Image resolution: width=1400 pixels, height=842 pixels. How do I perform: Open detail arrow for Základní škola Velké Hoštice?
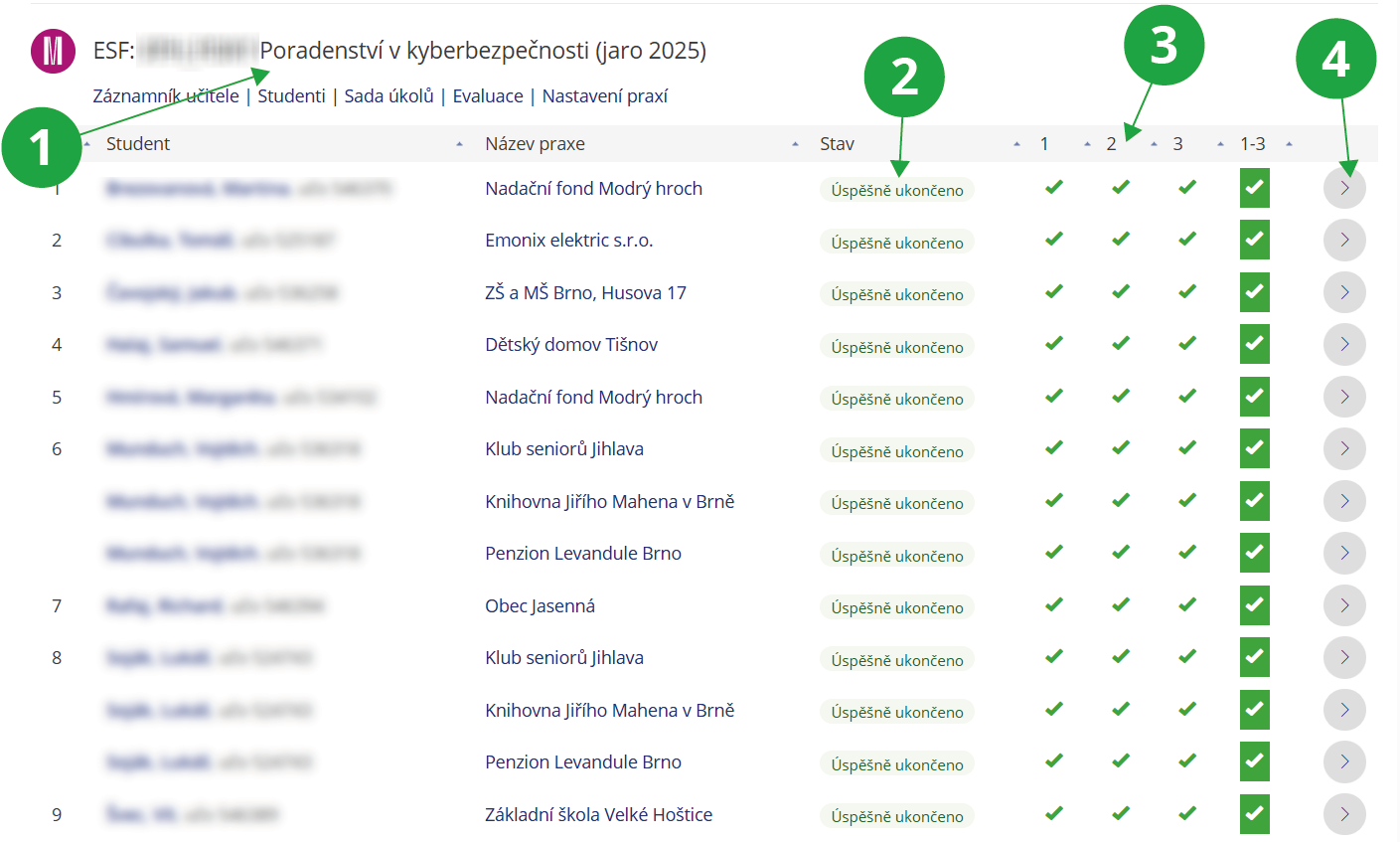point(1344,814)
